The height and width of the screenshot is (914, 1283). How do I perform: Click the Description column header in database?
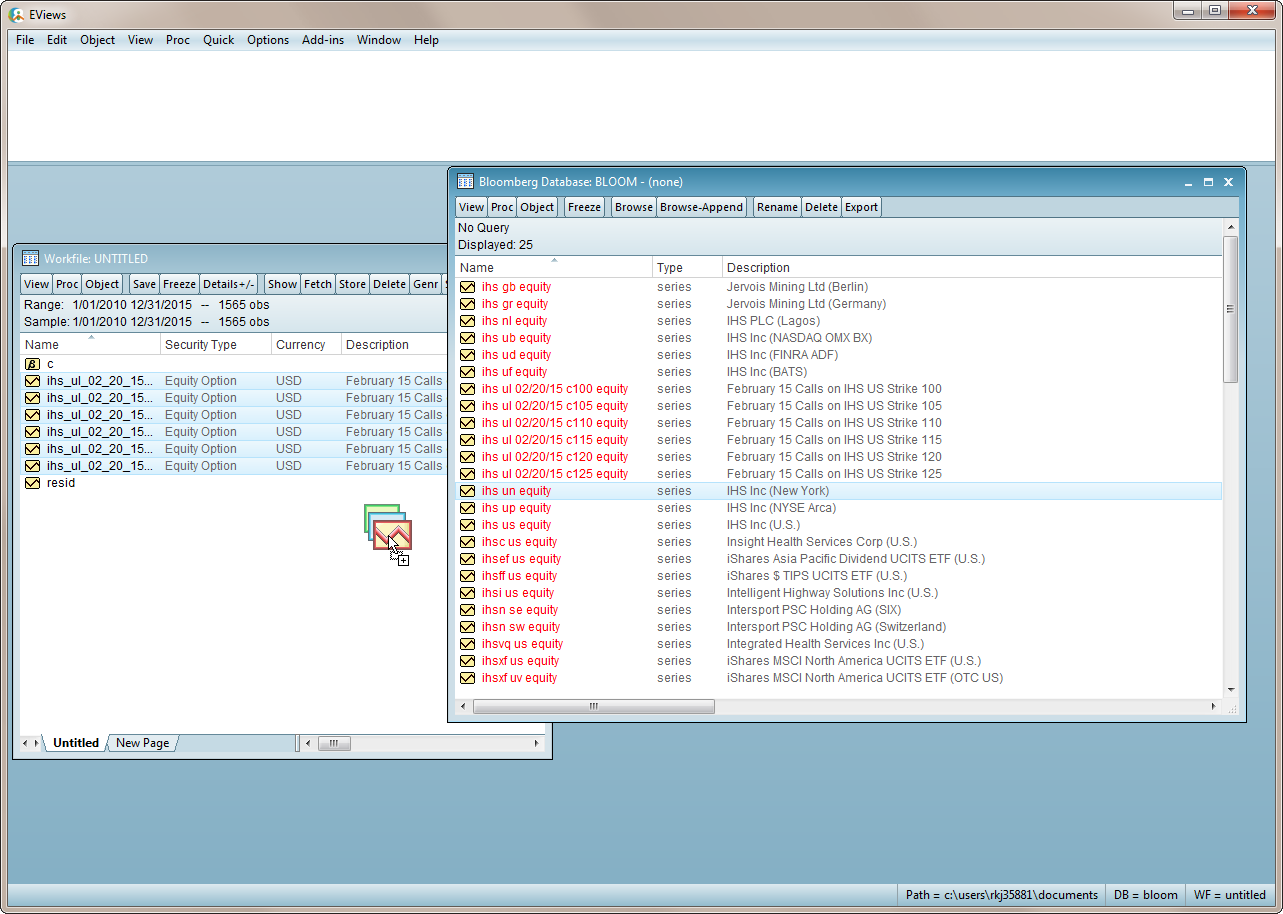coord(758,268)
